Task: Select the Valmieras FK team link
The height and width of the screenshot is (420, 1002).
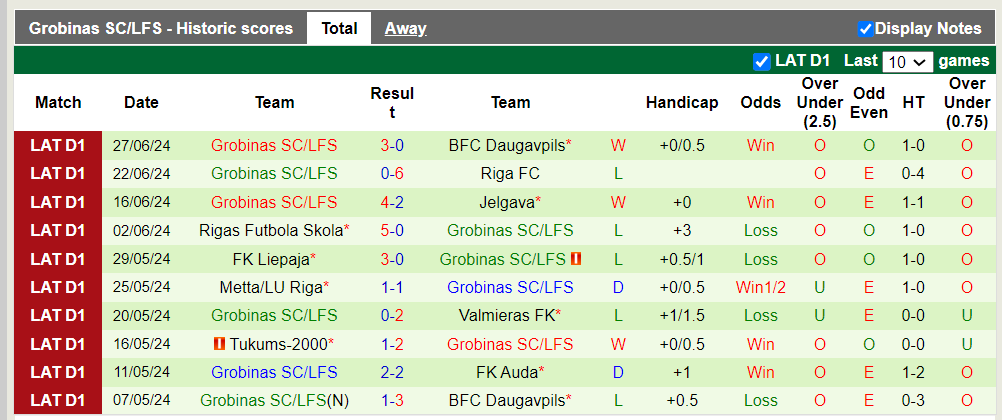Action: pos(506,315)
